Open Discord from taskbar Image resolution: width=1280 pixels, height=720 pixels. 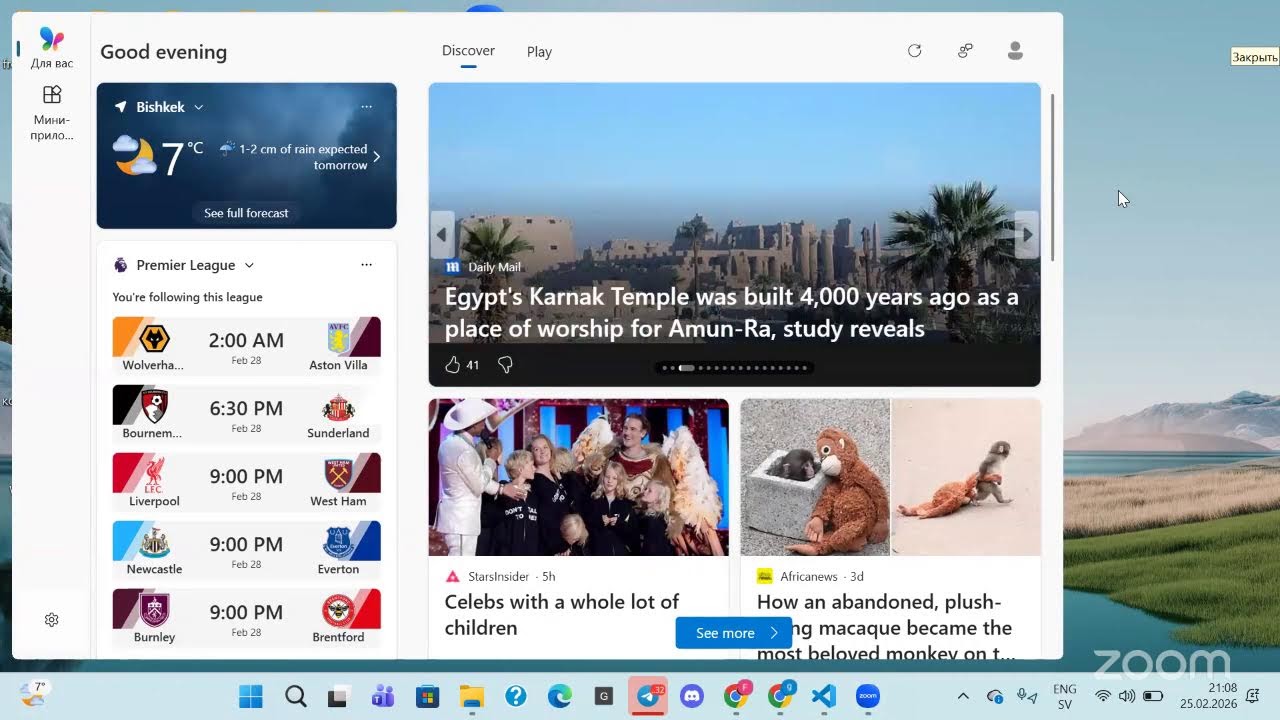[692, 696]
